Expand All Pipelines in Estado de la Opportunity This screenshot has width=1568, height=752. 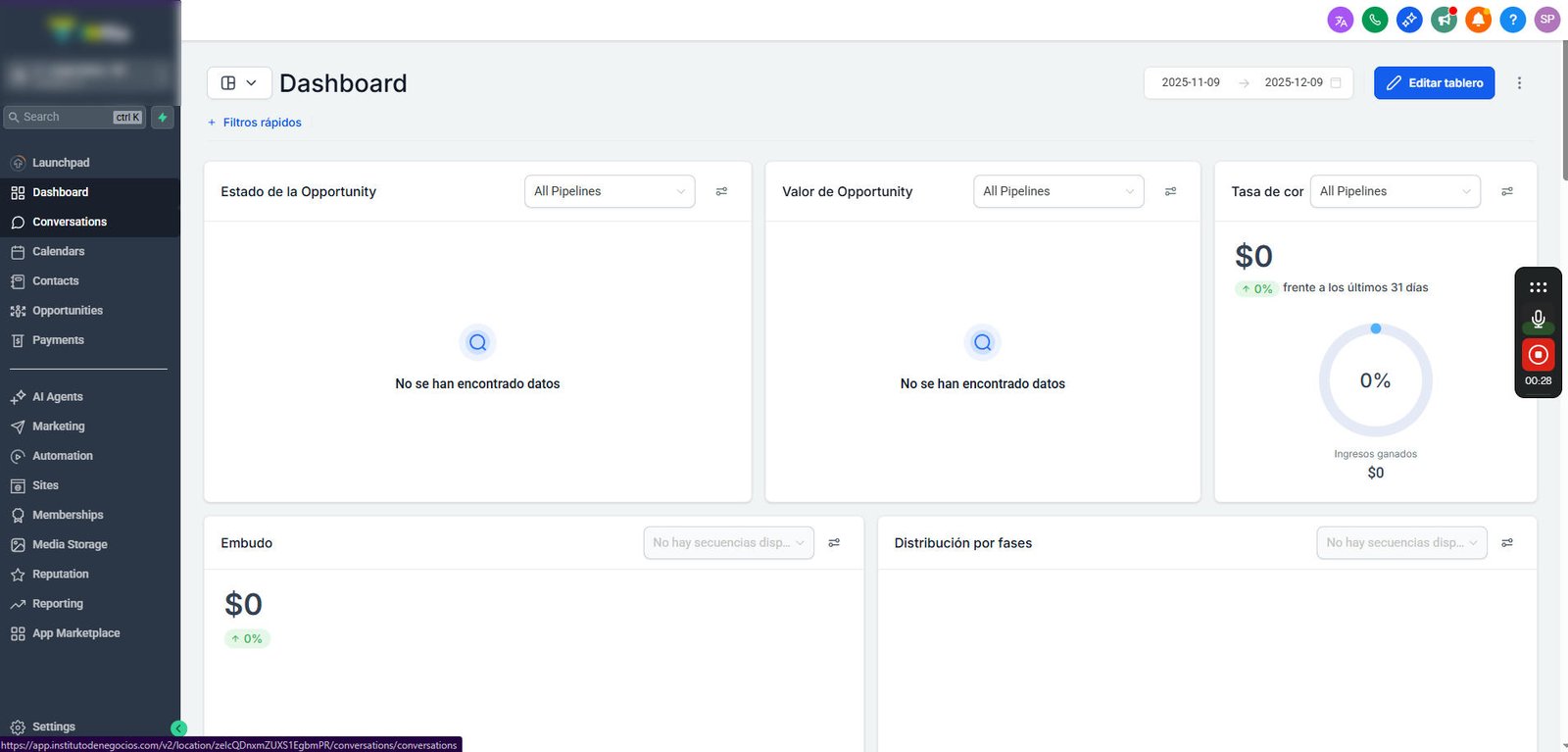tap(610, 191)
